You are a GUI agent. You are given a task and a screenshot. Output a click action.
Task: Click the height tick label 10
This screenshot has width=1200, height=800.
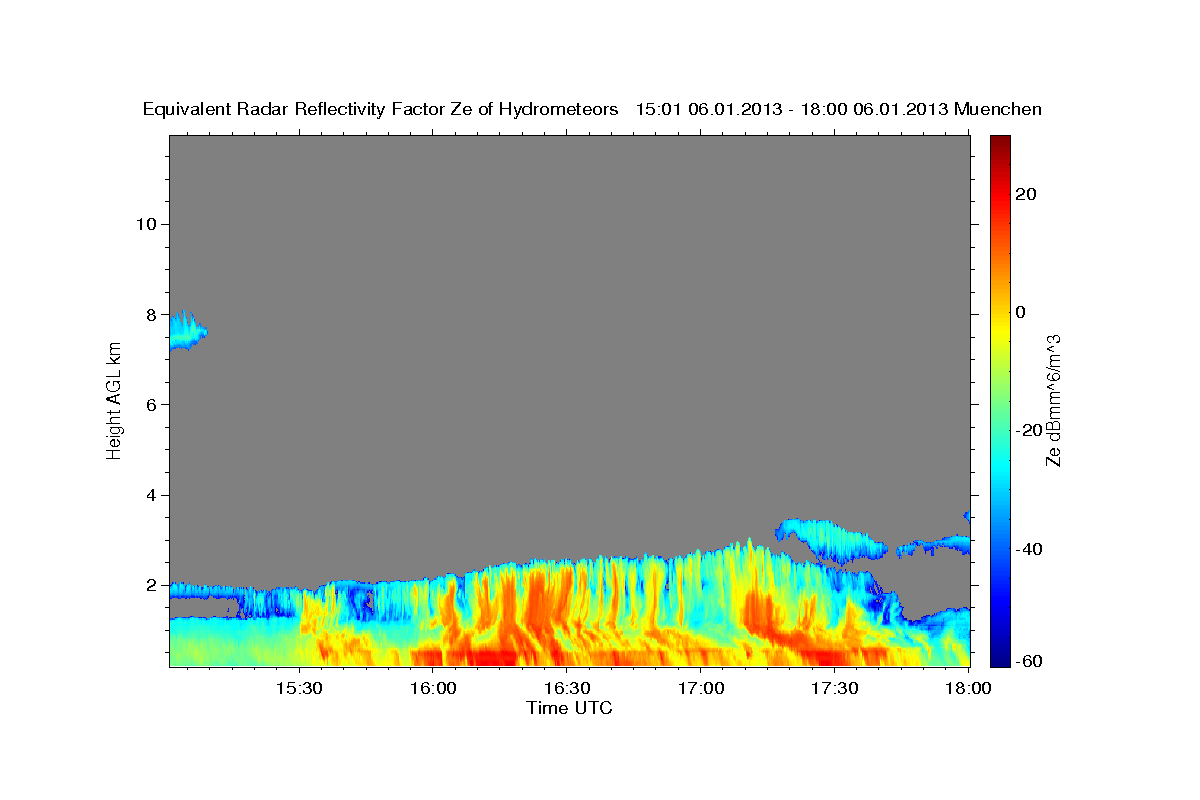tap(146, 224)
